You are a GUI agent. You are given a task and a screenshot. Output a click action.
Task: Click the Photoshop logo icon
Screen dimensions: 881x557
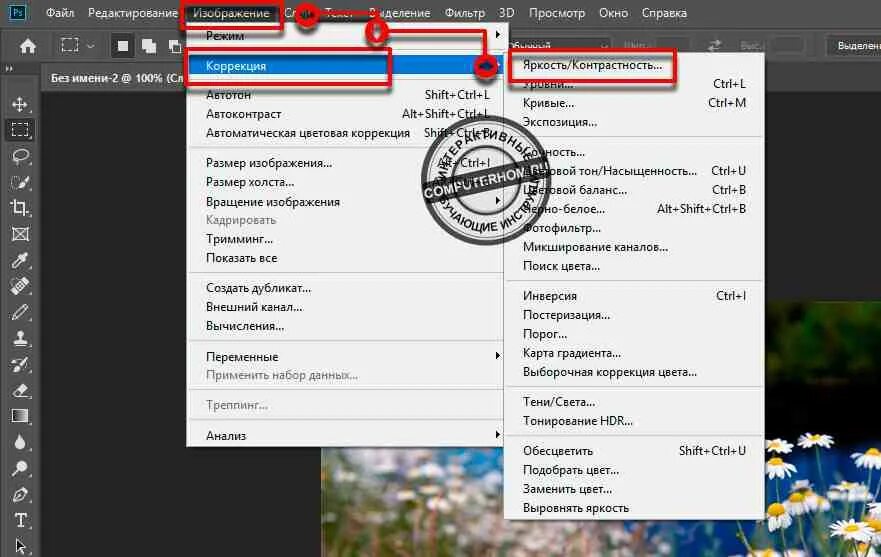17,12
